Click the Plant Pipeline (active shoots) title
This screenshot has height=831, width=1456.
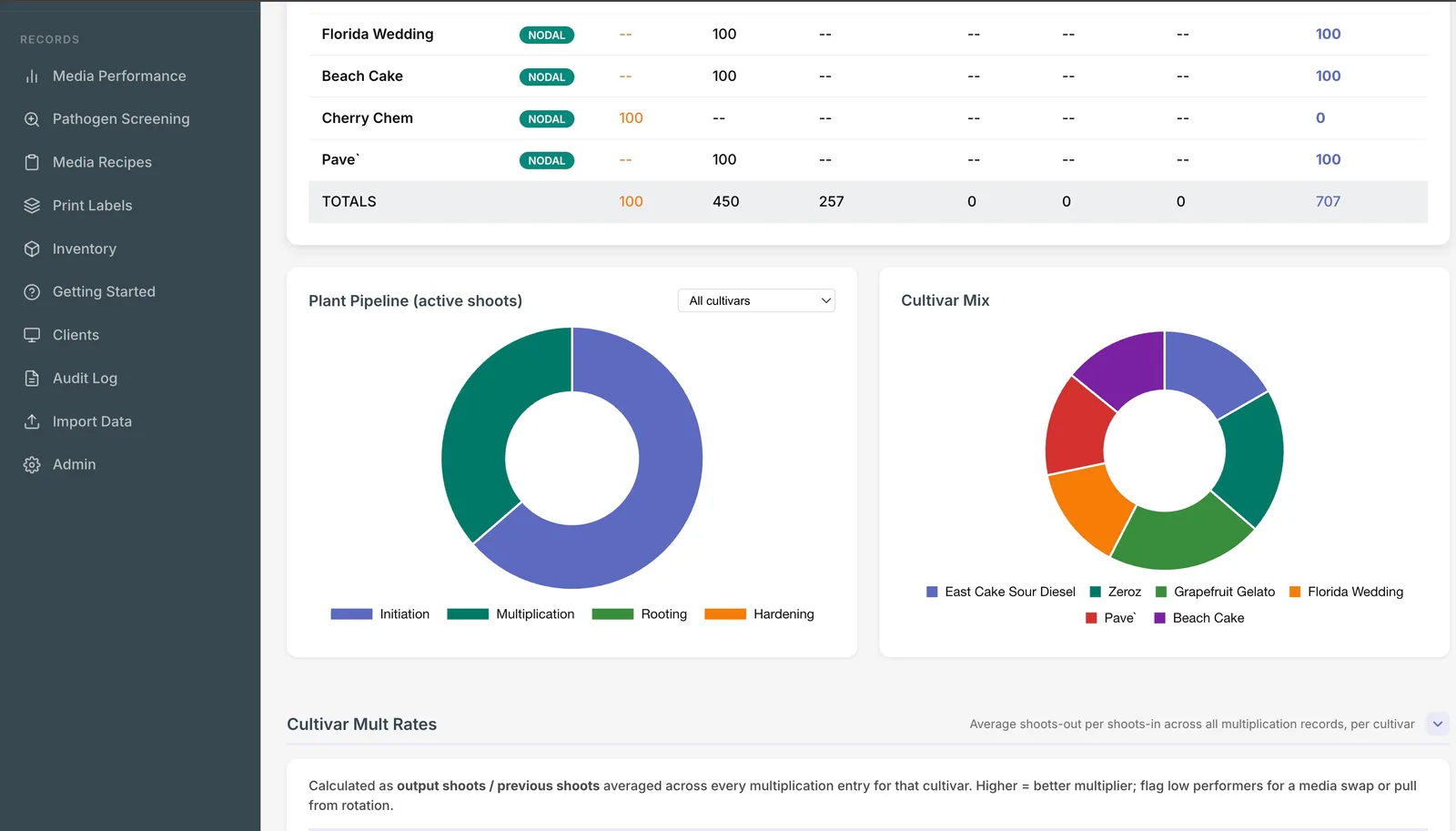point(415,301)
